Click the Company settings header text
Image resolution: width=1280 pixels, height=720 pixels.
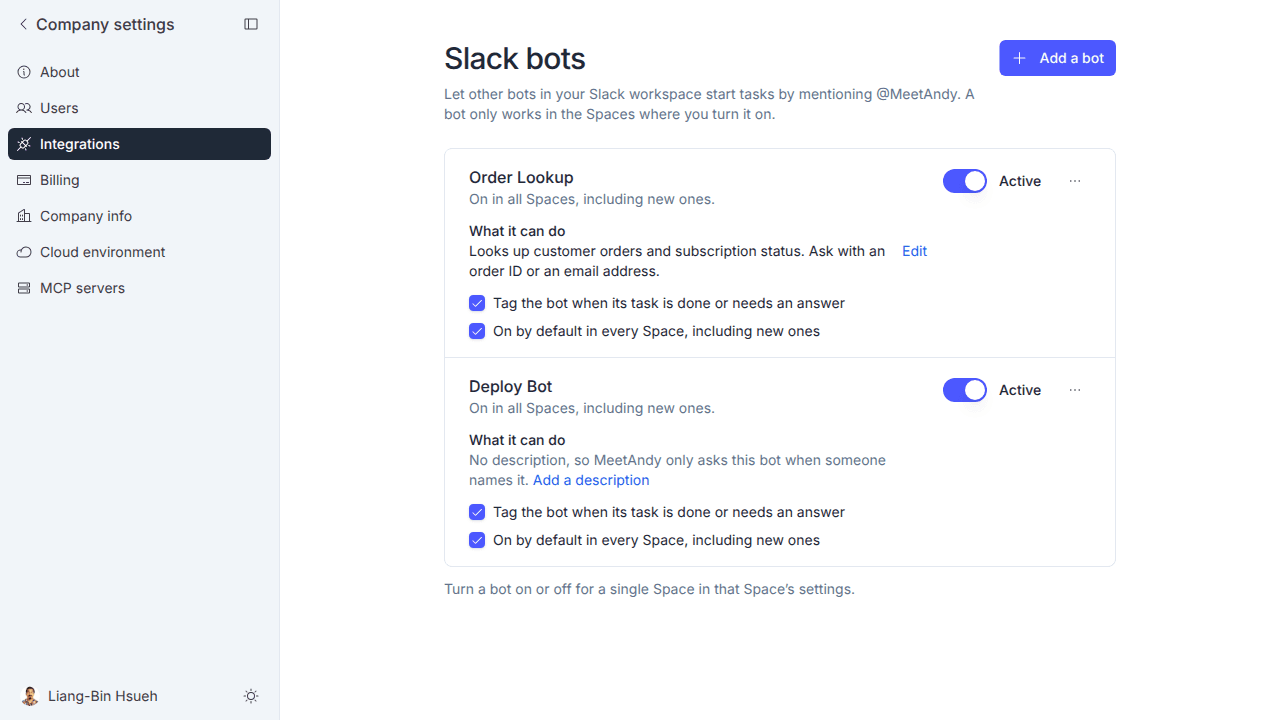coord(105,24)
